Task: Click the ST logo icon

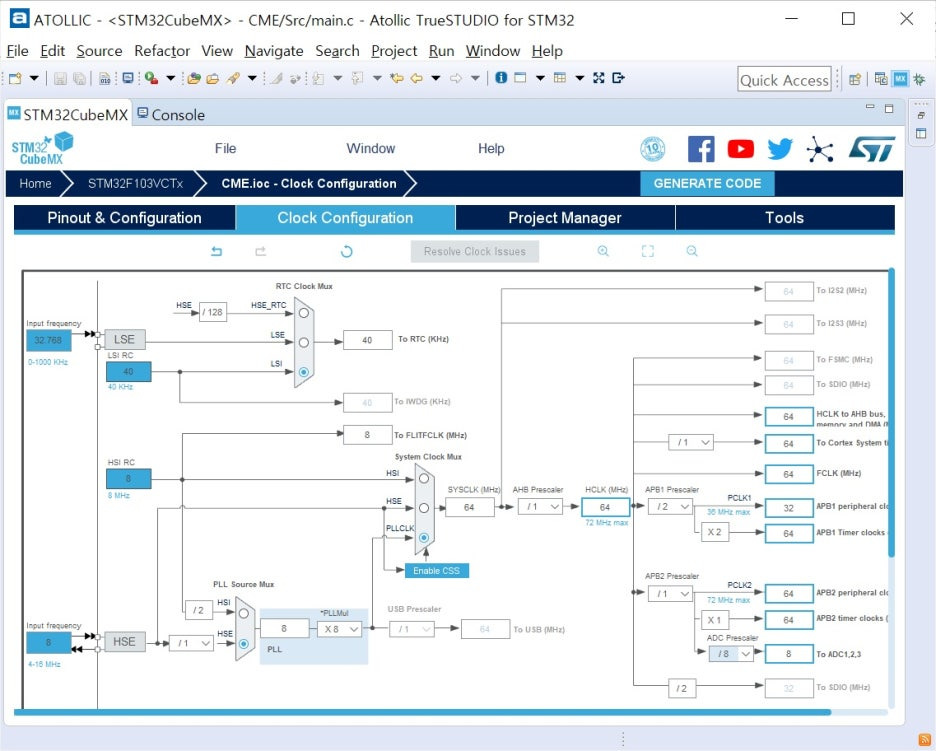Action: (x=872, y=149)
